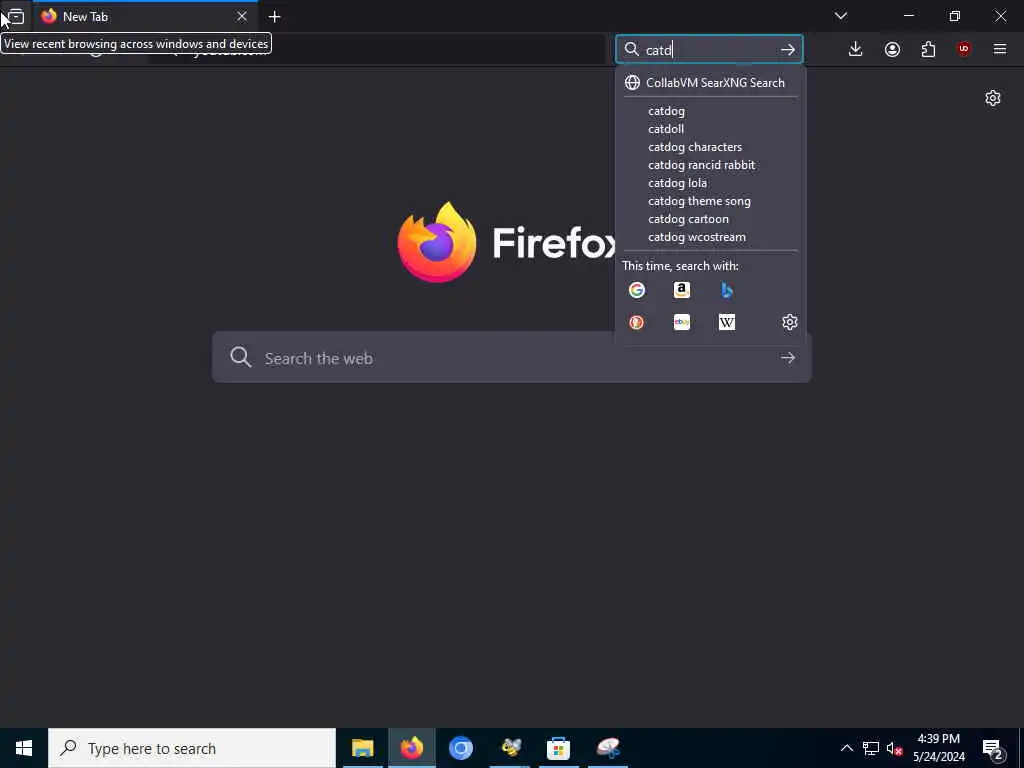Search this time with Wikipedia

[x=727, y=322]
